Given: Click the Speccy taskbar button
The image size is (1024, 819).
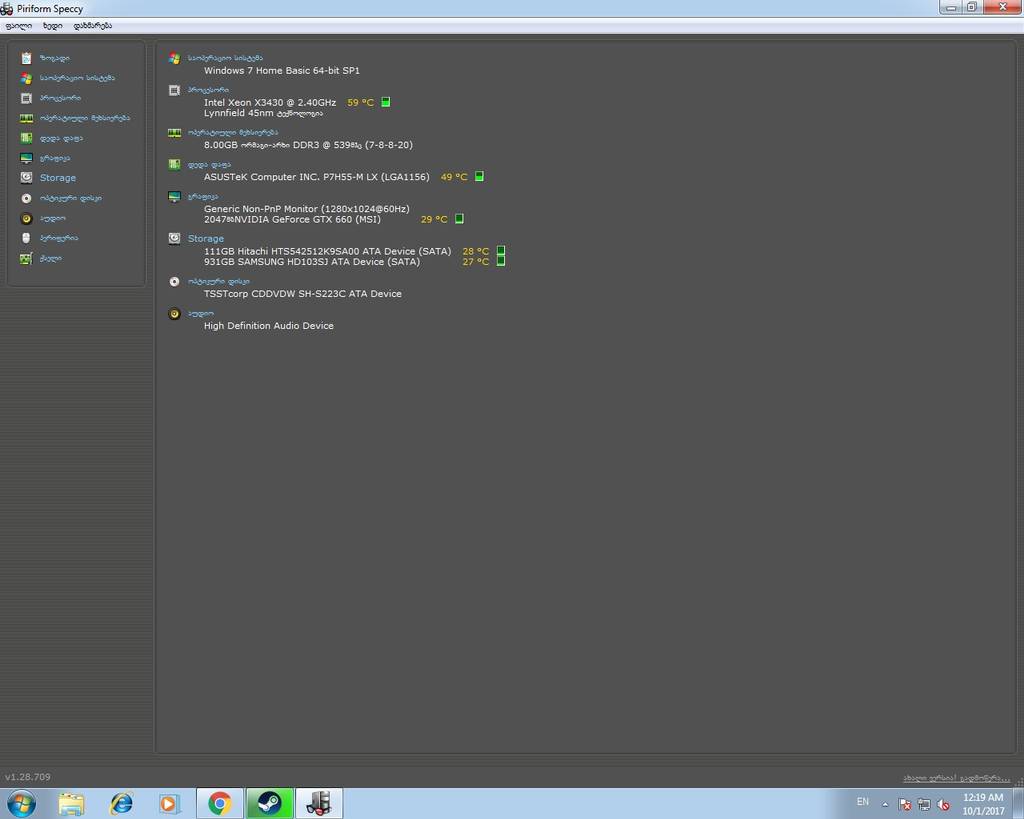Looking at the screenshot, I should [x=319, y=803].
